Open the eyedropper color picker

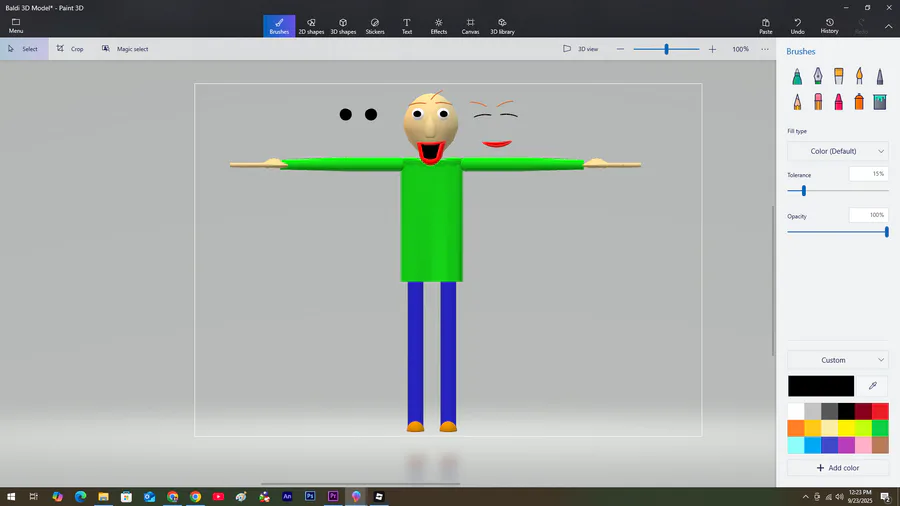tap(872, 386)
